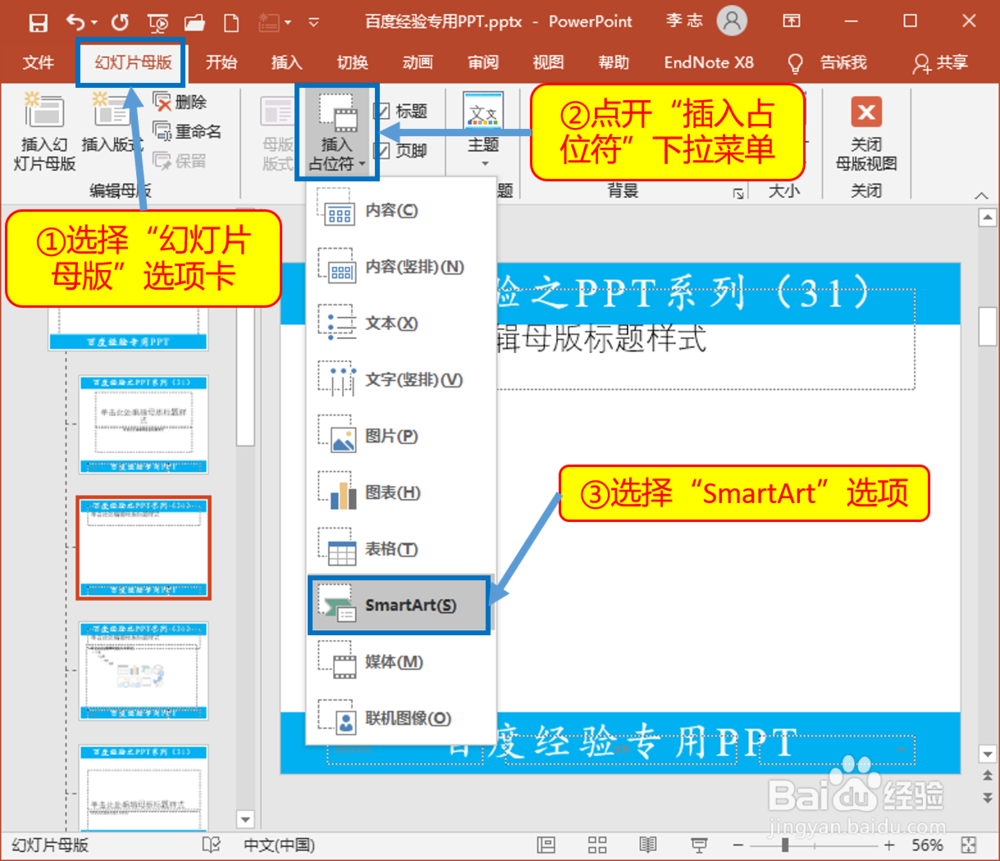Open 插入占位符 dropdown button

pyautogui.click(x=337, y=133)
